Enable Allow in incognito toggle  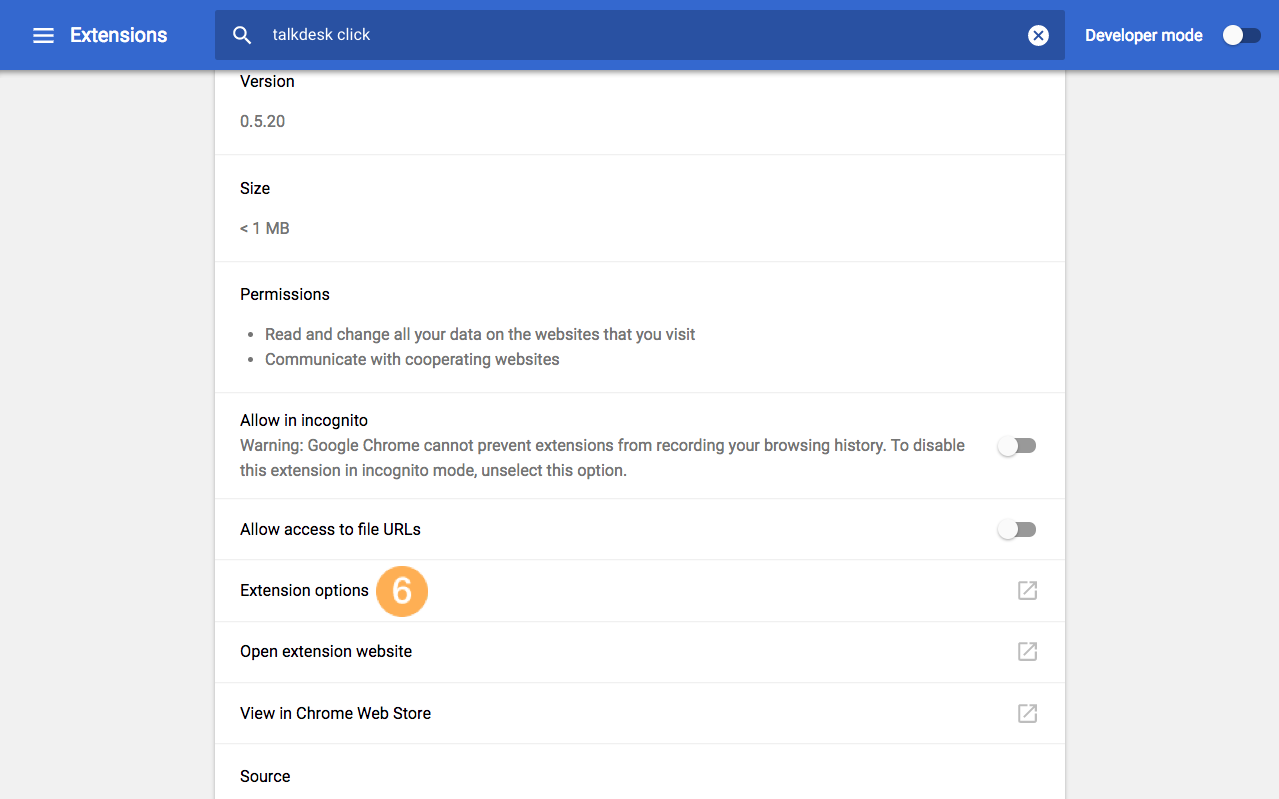pos(1017,446)
